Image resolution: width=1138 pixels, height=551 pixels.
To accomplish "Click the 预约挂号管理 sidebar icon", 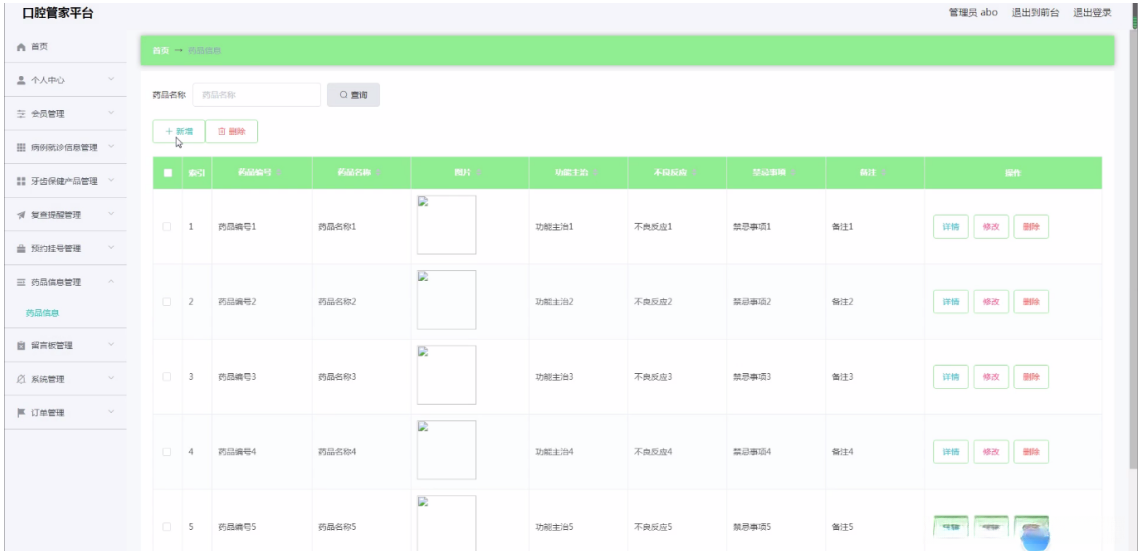I will point(21,248).
